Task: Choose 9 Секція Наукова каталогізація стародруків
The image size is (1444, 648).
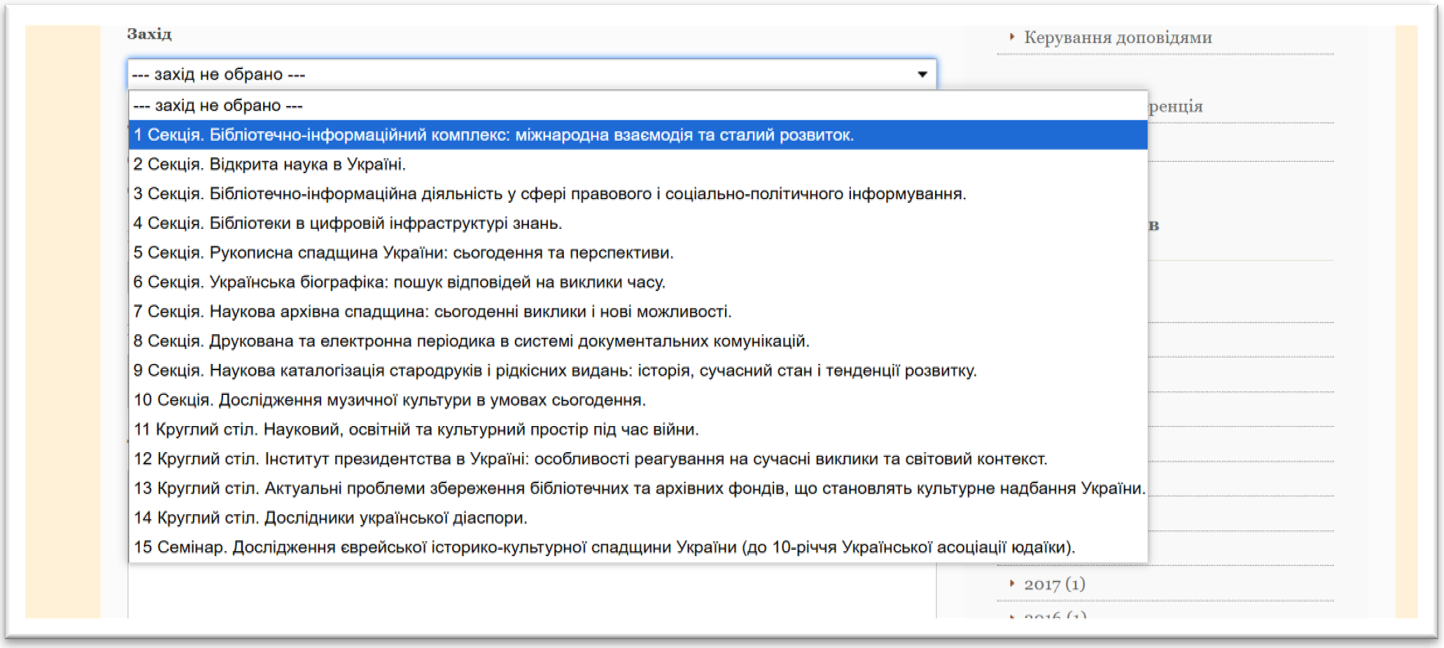Action: 554,371
